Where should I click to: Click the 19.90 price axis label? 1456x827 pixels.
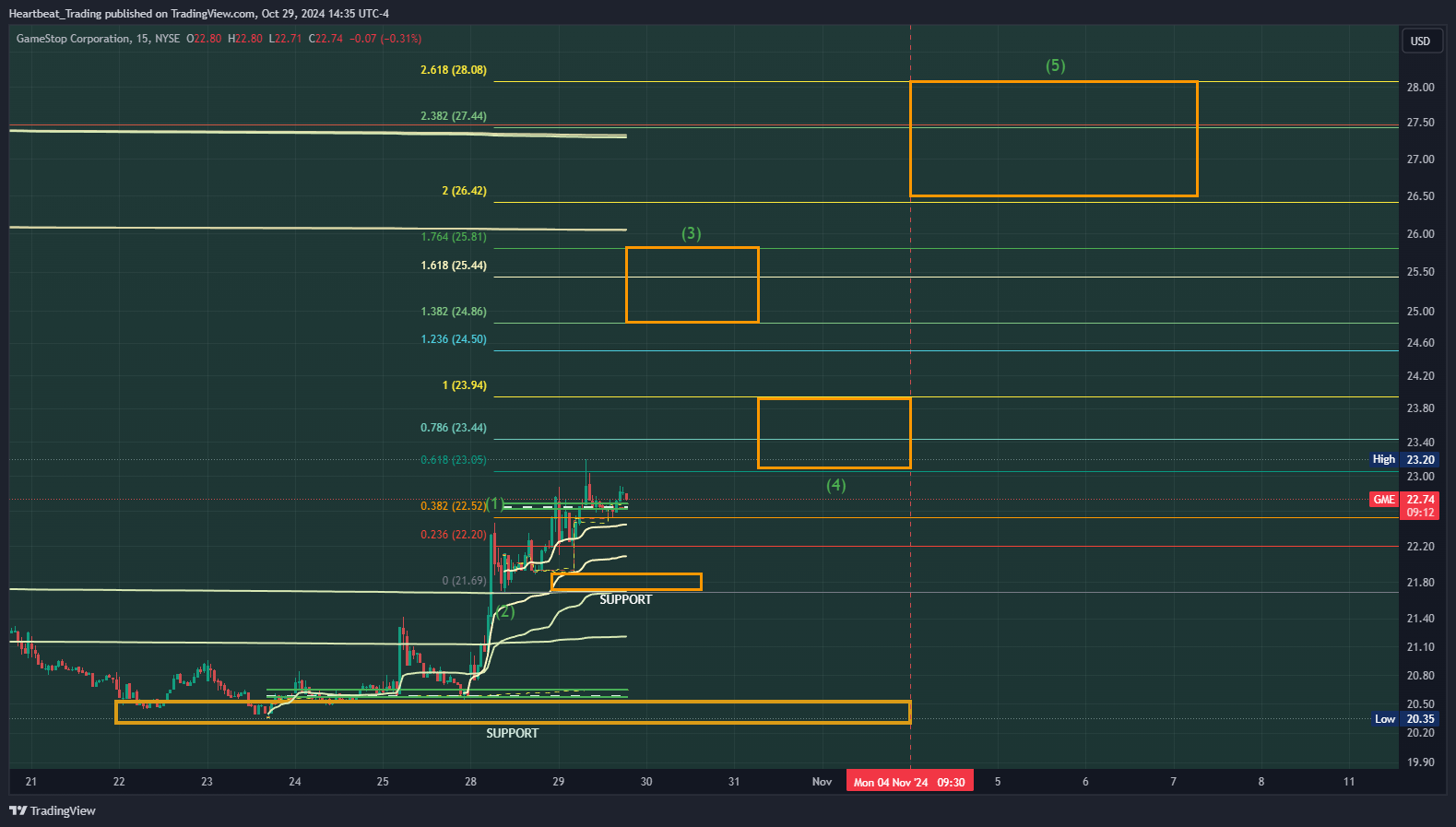pyautogui.click(x=1420, y=762)
